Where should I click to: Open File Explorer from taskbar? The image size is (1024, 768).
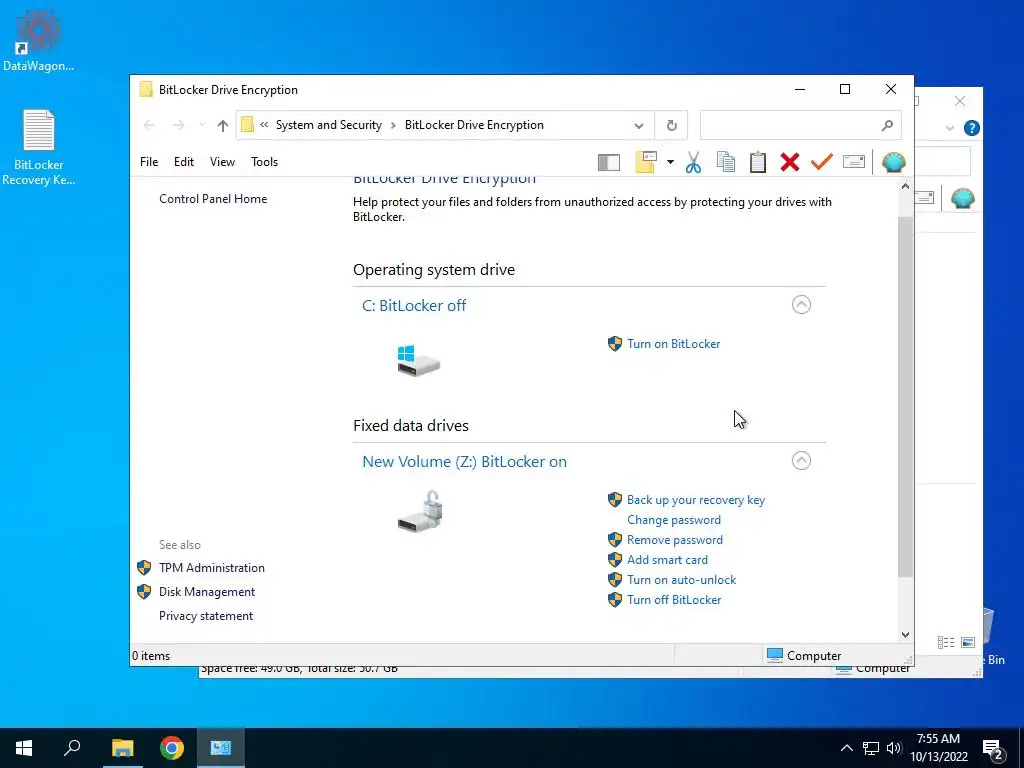pyautogui.click(x=122, y=748)
